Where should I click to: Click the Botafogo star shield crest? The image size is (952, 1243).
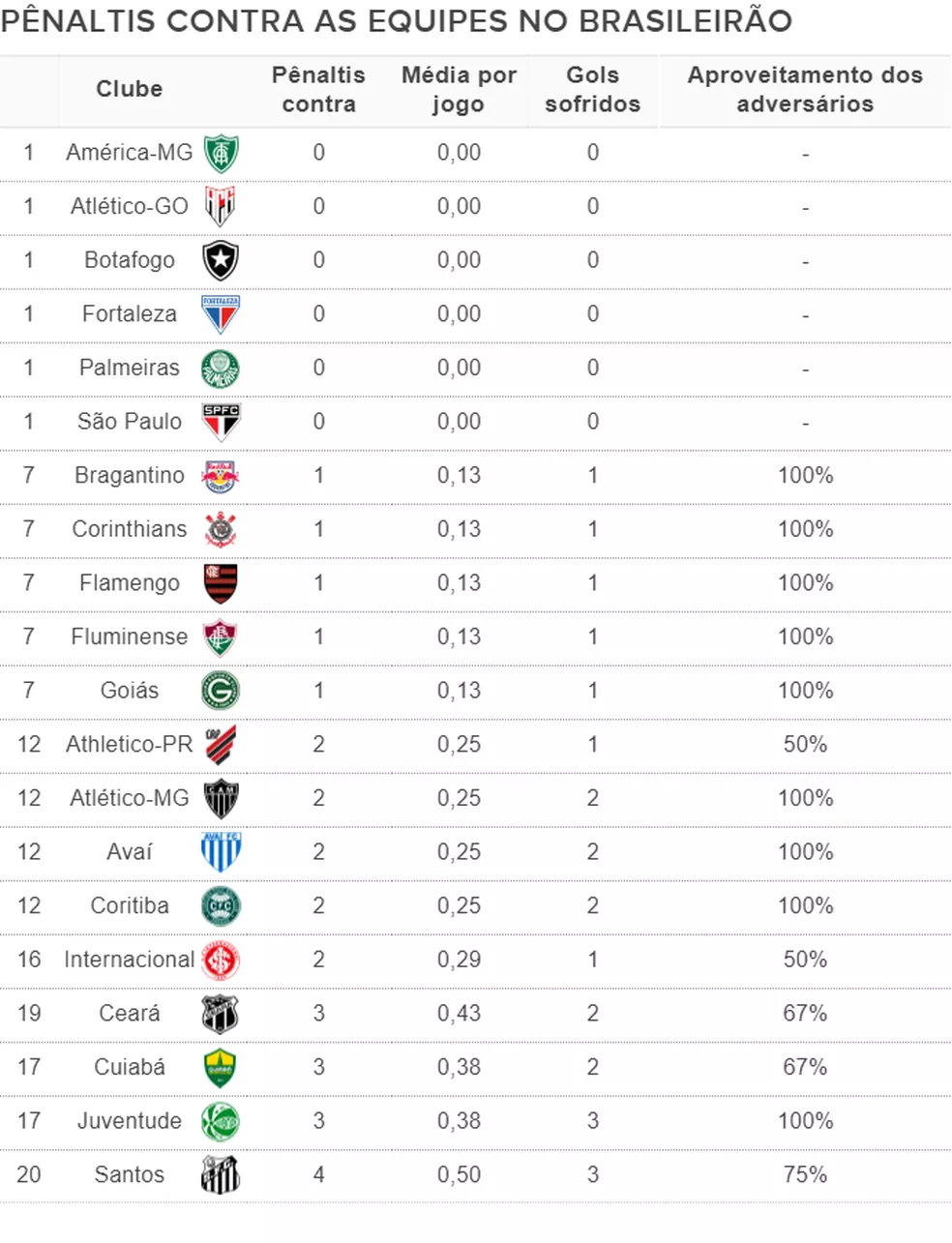click(221, 260)
